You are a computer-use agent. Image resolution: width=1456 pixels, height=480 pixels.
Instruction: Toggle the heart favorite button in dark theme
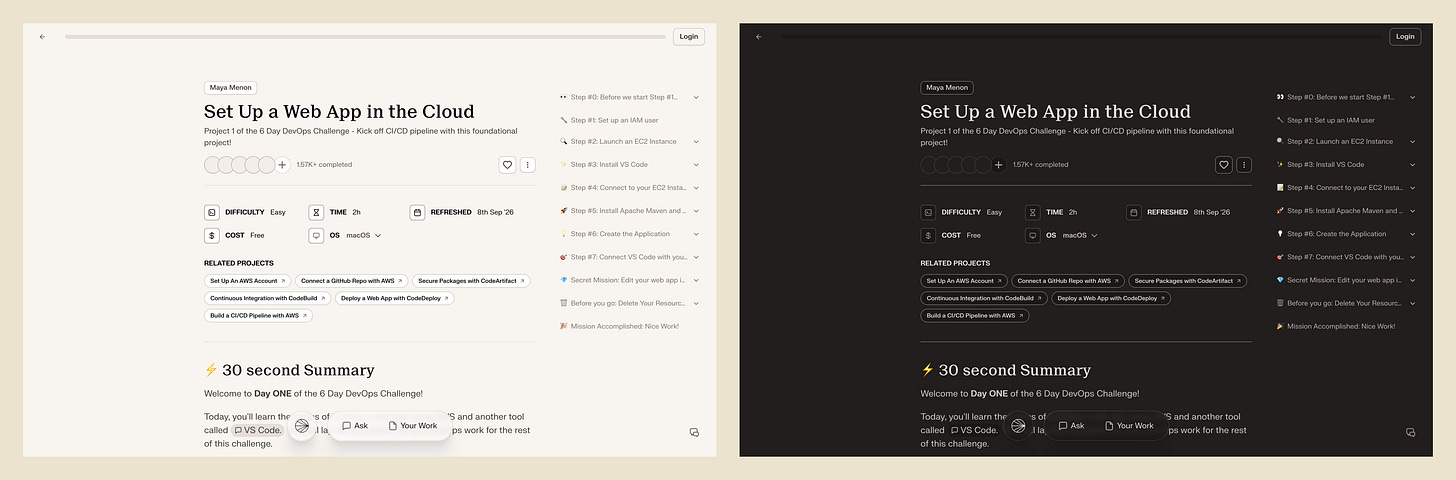(x=1224, y=165)
